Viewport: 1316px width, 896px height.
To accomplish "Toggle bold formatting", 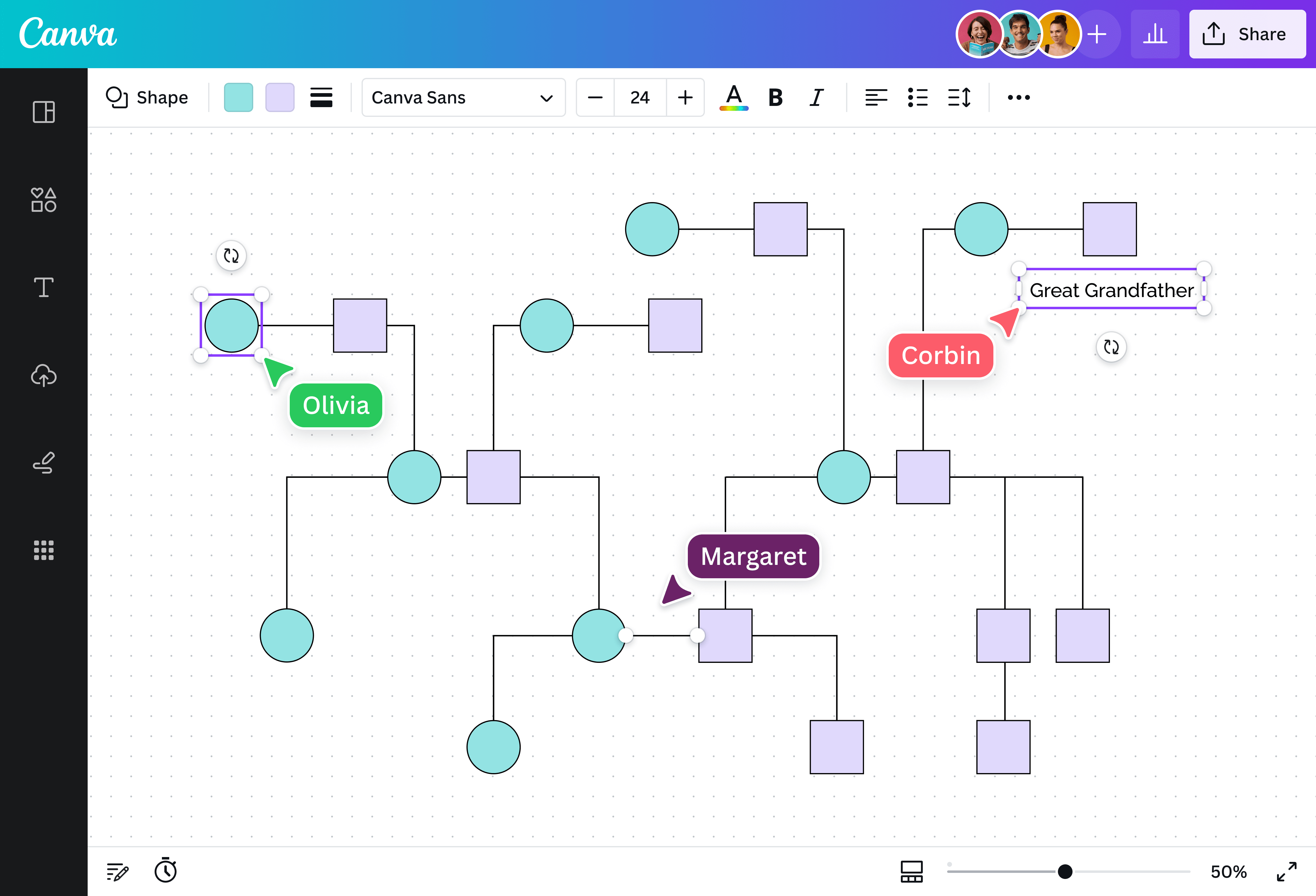I will click(x=775, y=97).
